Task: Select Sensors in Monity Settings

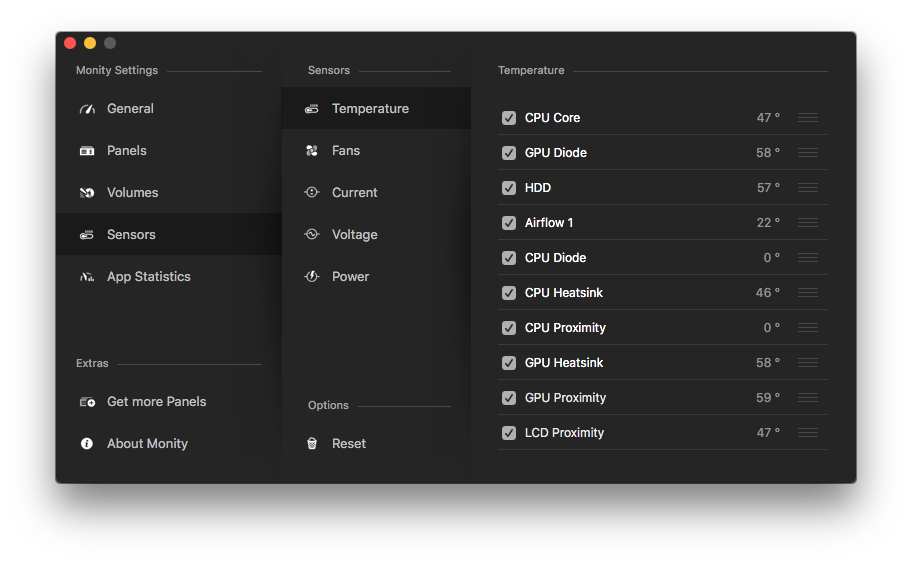Action: click(131, 235)
